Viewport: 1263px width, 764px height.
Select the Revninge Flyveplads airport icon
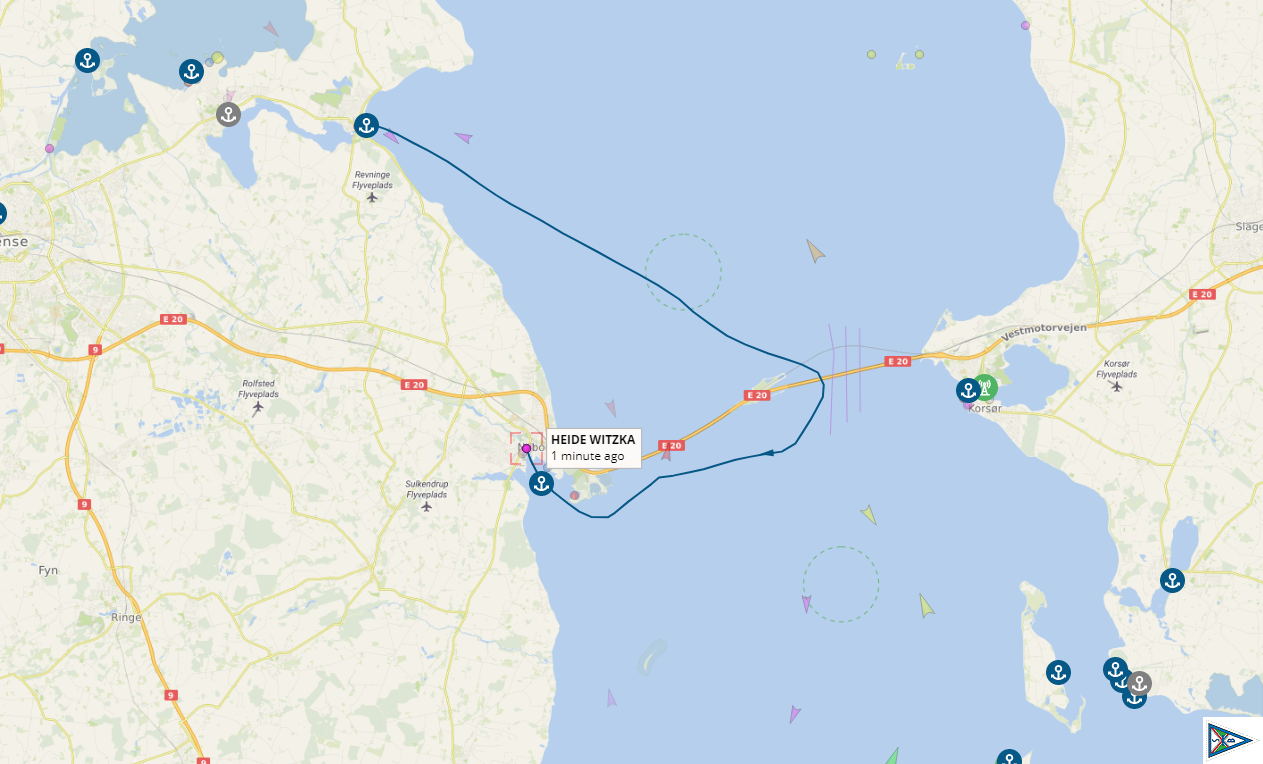point(372,196)
